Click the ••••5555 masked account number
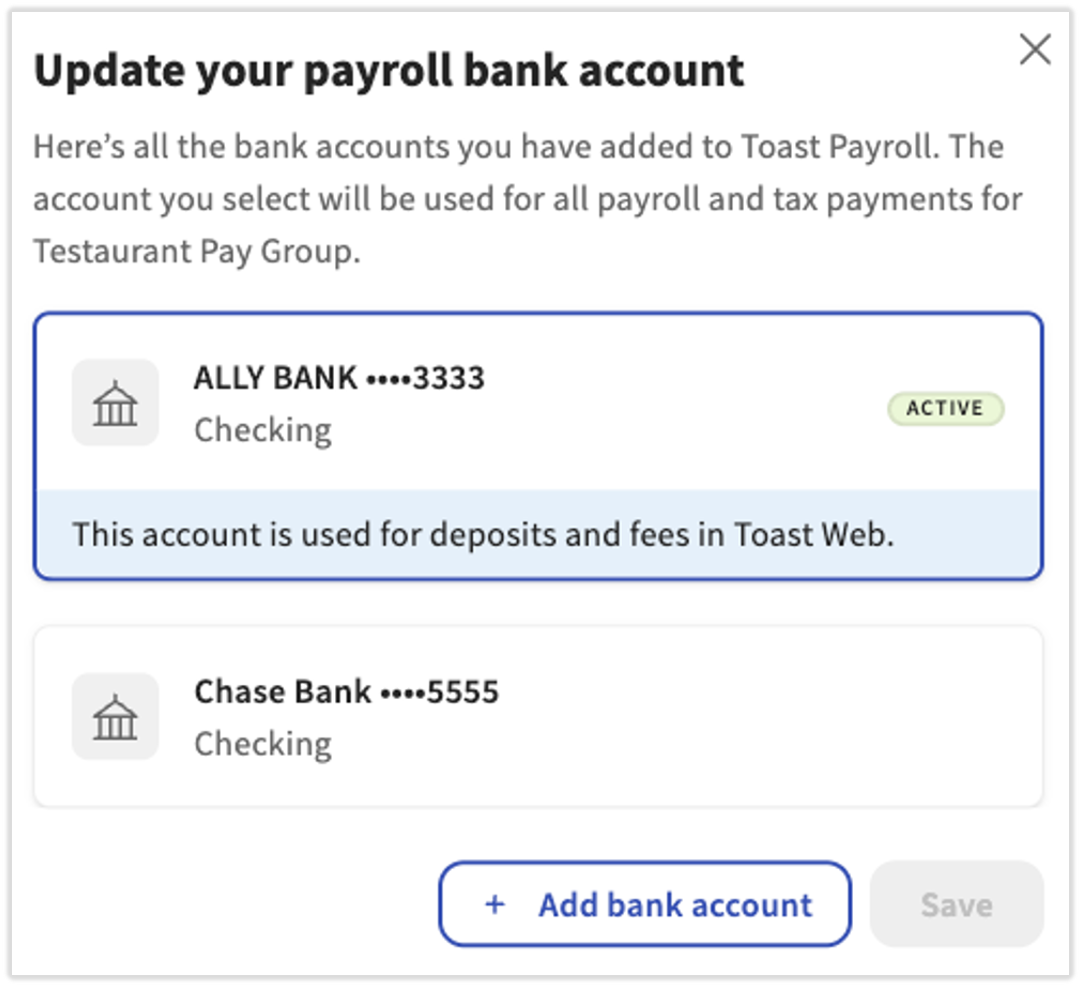 click(x=440, y=692)
